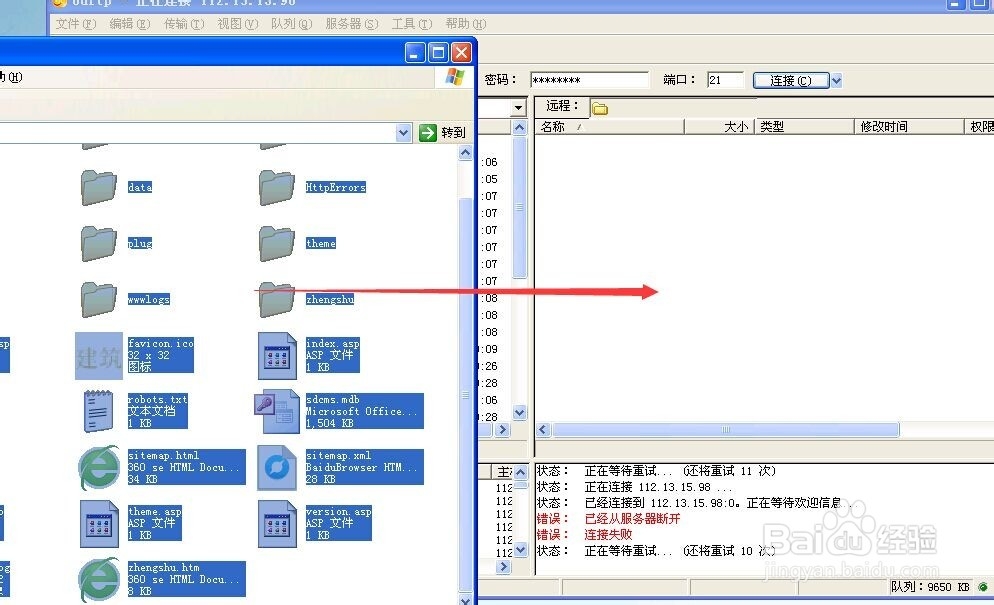Open the 队列(Q) menu
This screenshot has width=994, height=605.
(x=292, y=24)
